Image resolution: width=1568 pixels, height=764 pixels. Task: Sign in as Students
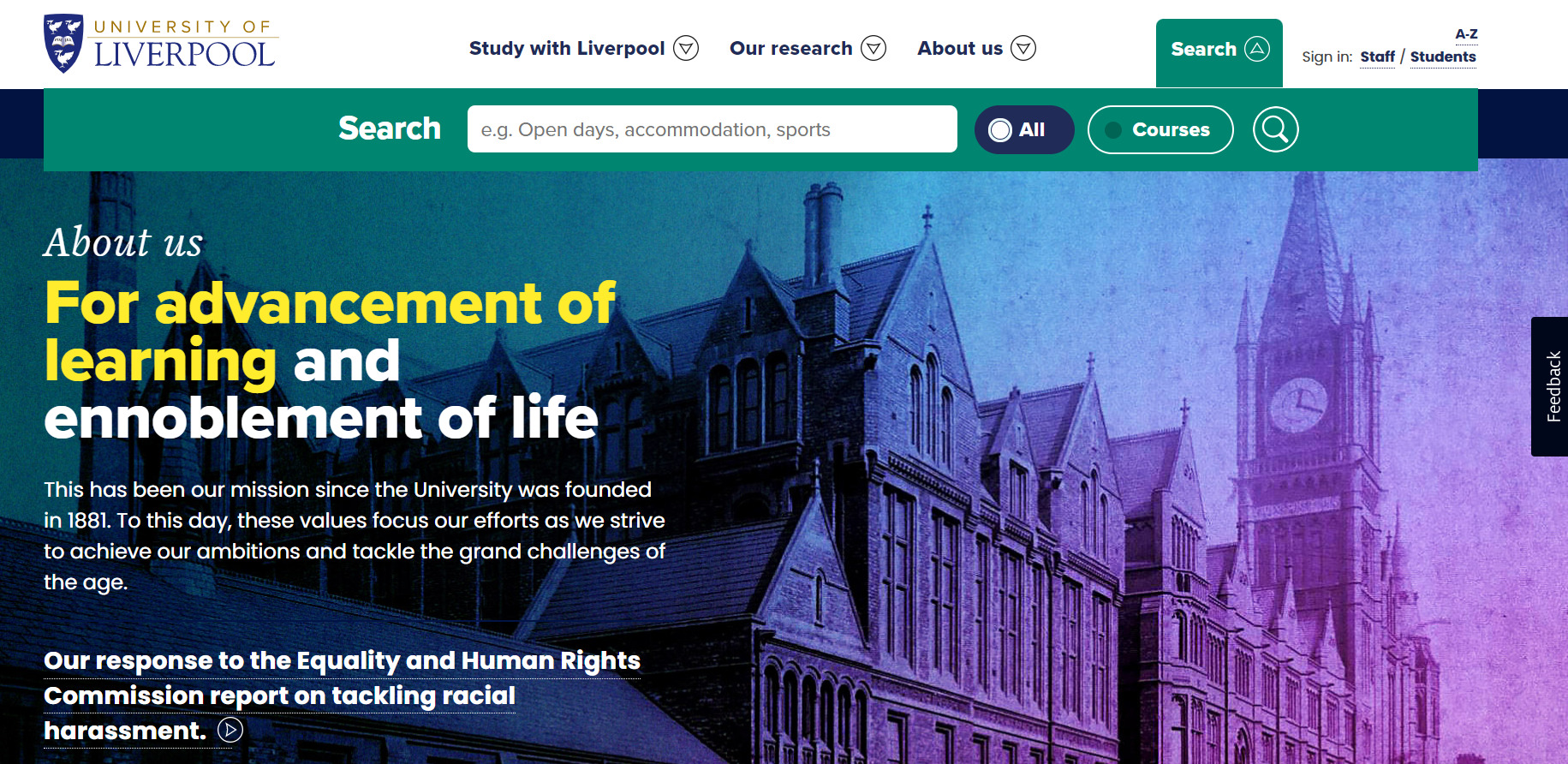(1443, 57)
